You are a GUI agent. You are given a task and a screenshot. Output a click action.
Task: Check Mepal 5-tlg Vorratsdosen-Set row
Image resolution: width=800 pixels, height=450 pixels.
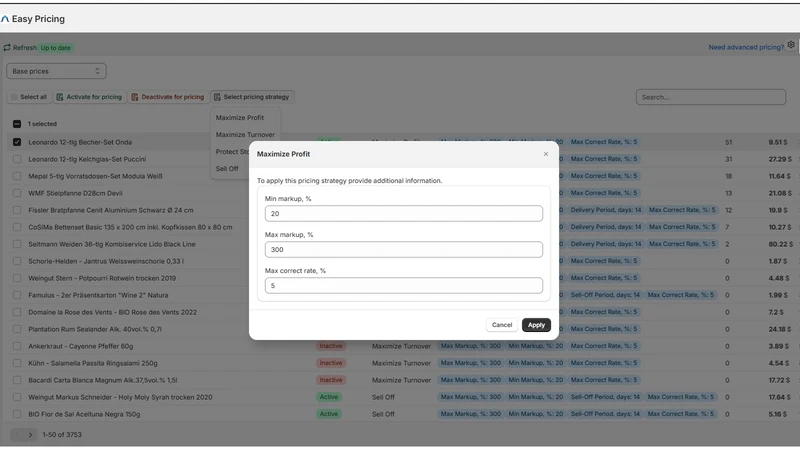(x=17, y=176)
